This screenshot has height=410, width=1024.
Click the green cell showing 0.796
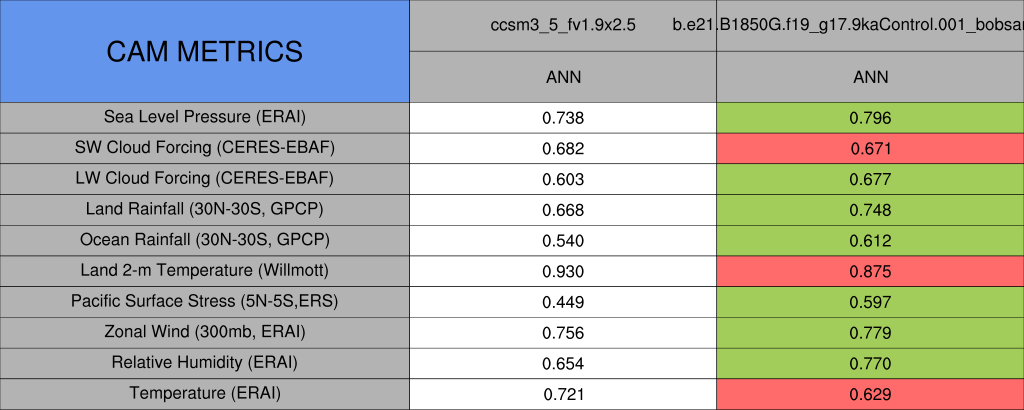click(869, 118)
